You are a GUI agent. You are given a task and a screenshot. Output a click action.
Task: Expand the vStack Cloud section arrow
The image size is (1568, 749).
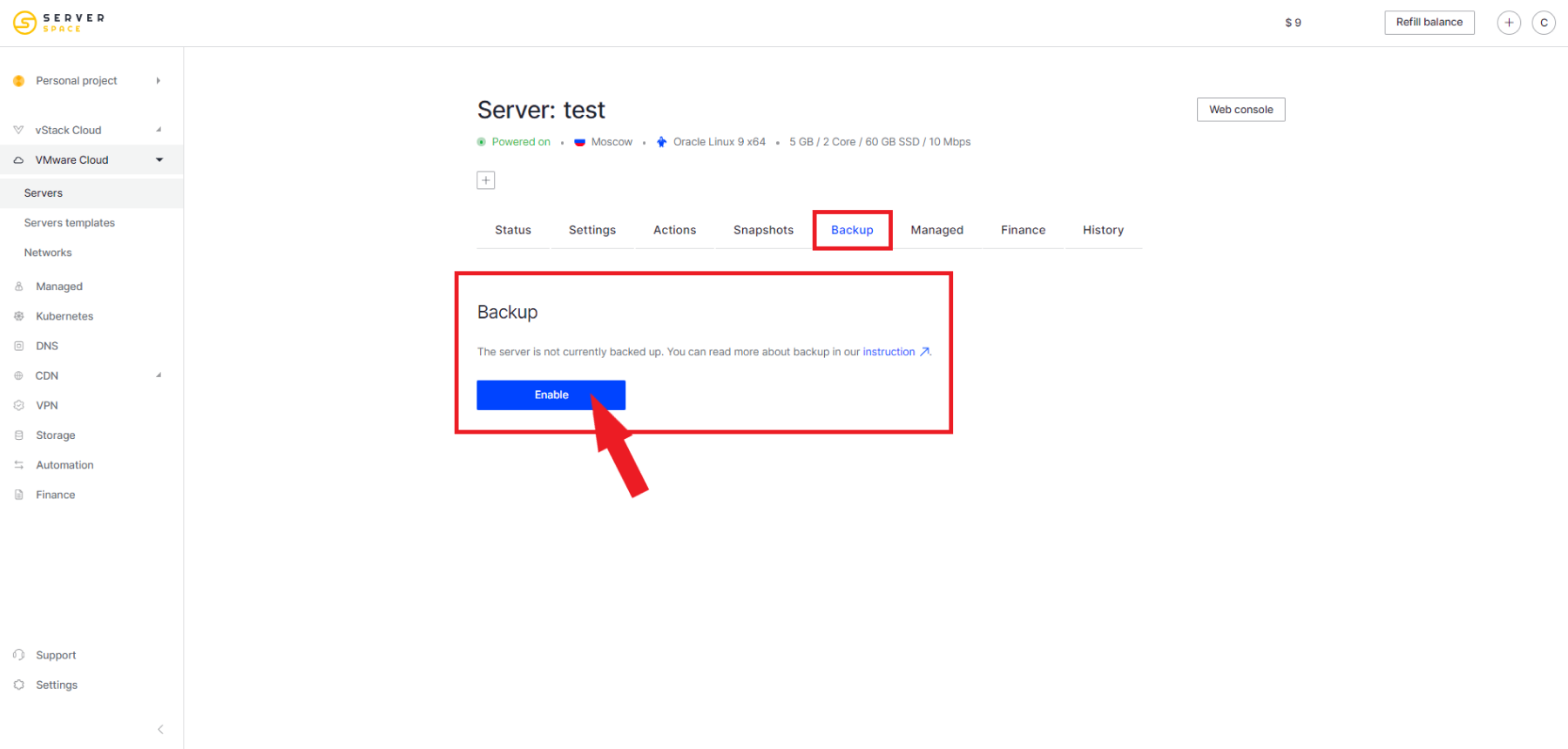[x=159, y=130]
